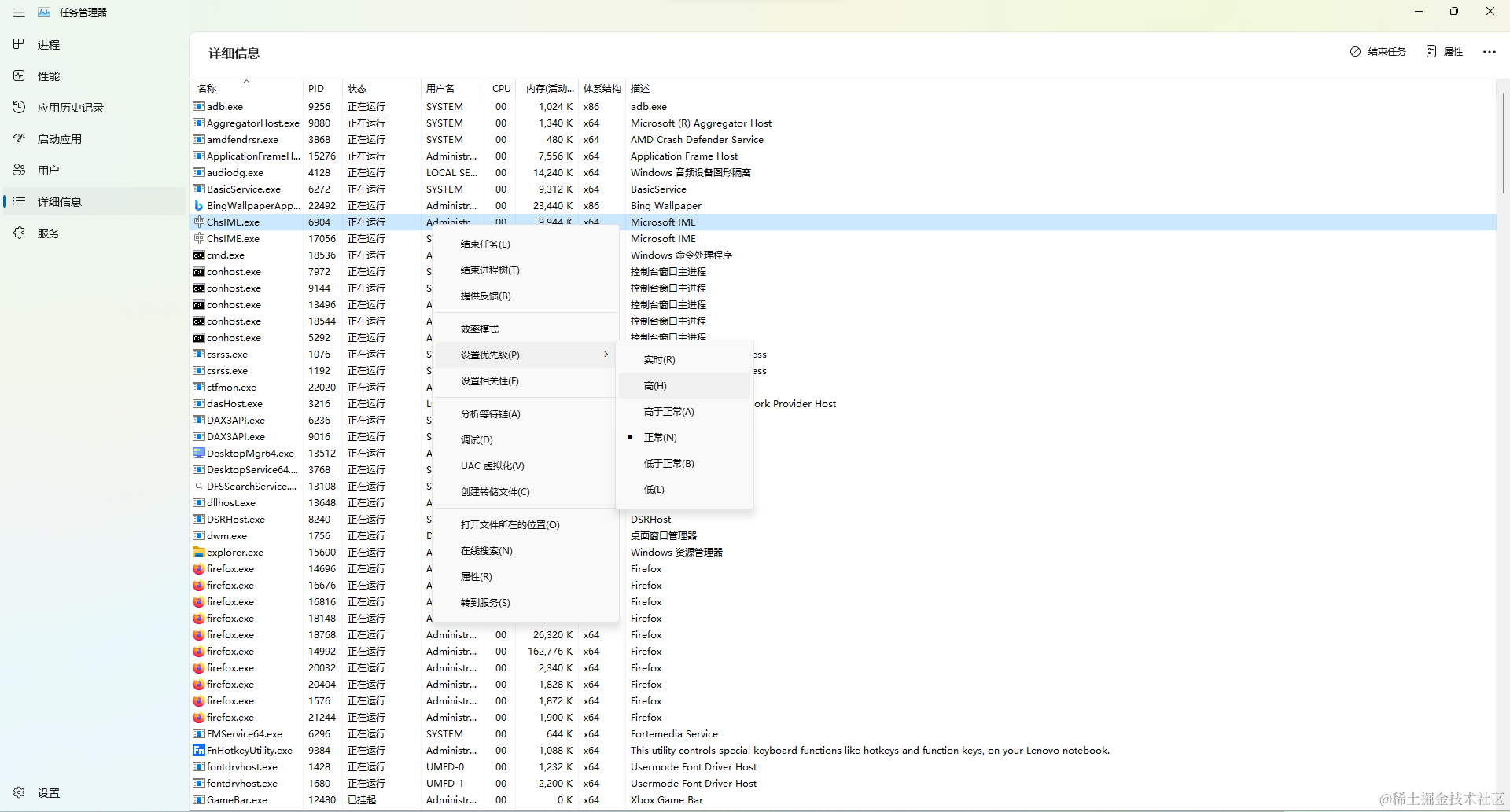Viewport: 1510px width, 812px height.
Task: Choose Create dump file (创建转储文件)
Action: (525, 492)
